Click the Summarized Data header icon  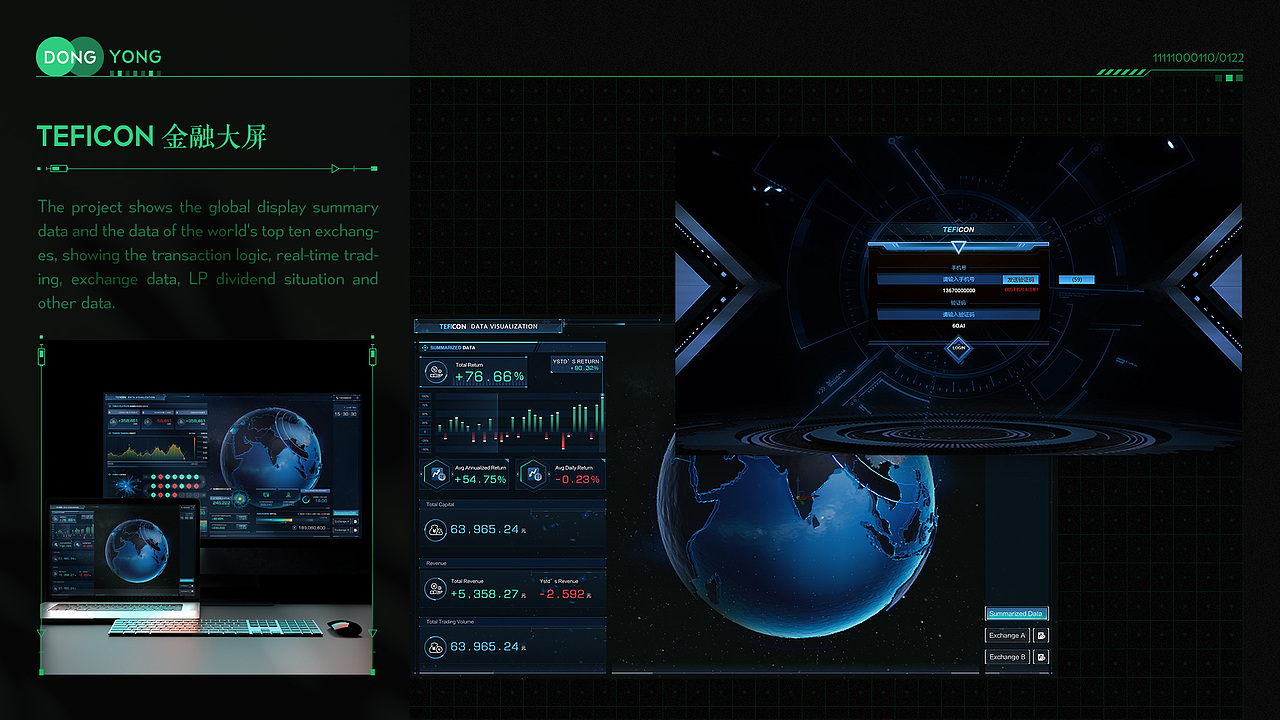click(424, 347)
